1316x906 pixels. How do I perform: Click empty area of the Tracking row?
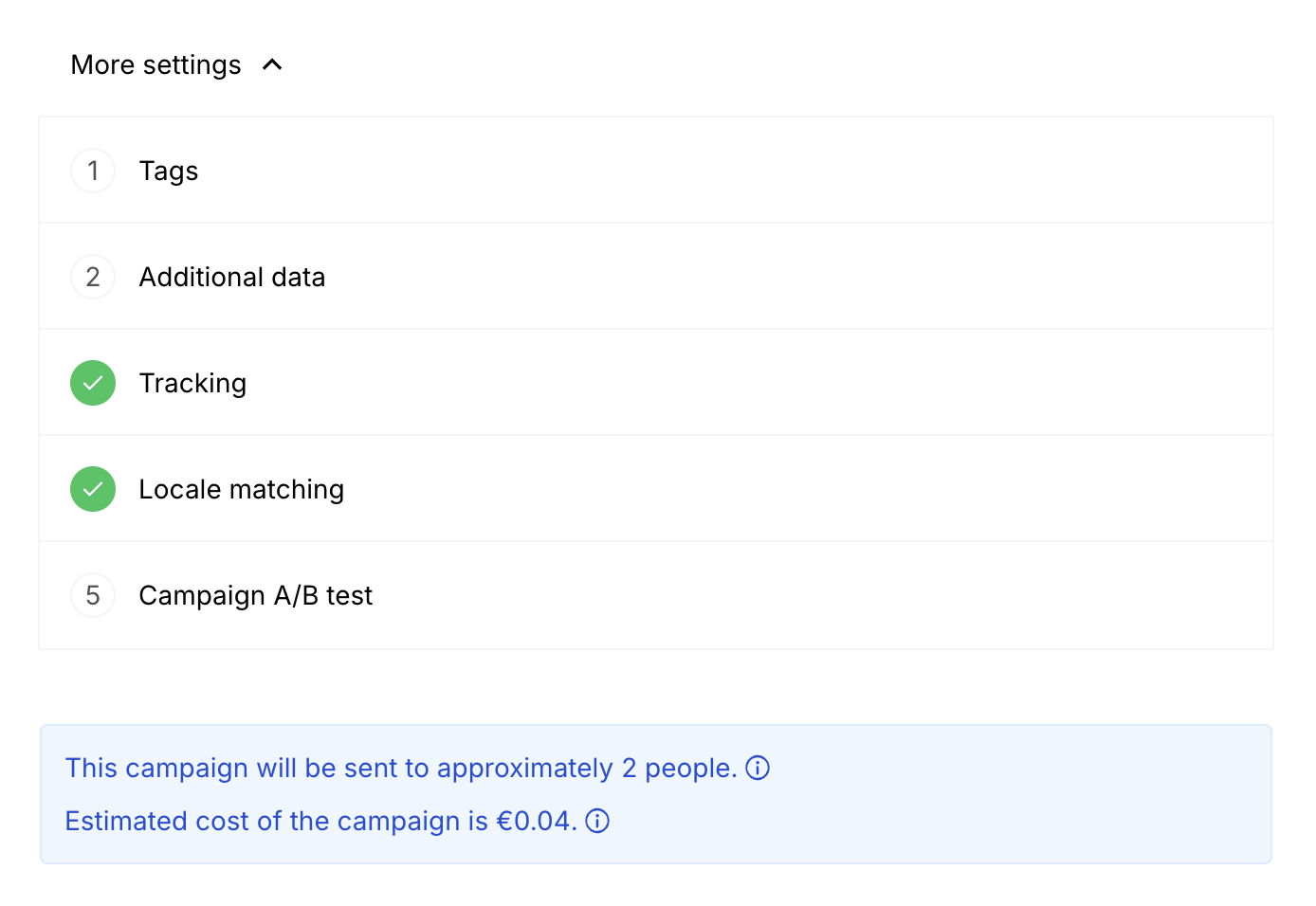[x=759, y=383]
